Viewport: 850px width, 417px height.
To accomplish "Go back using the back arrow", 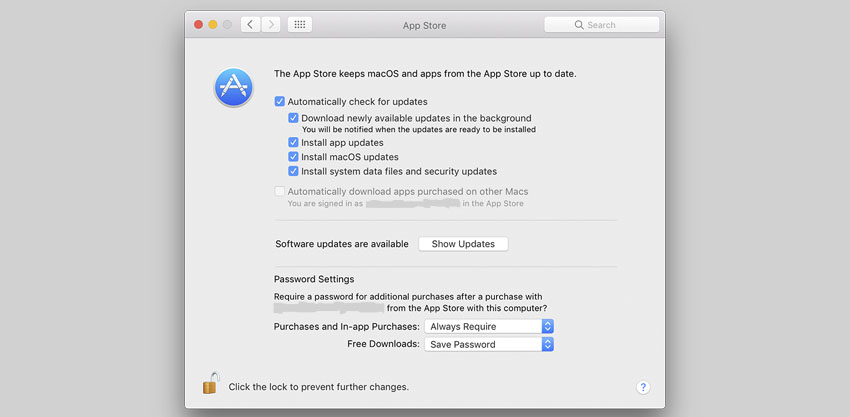I will coord(250,24).
